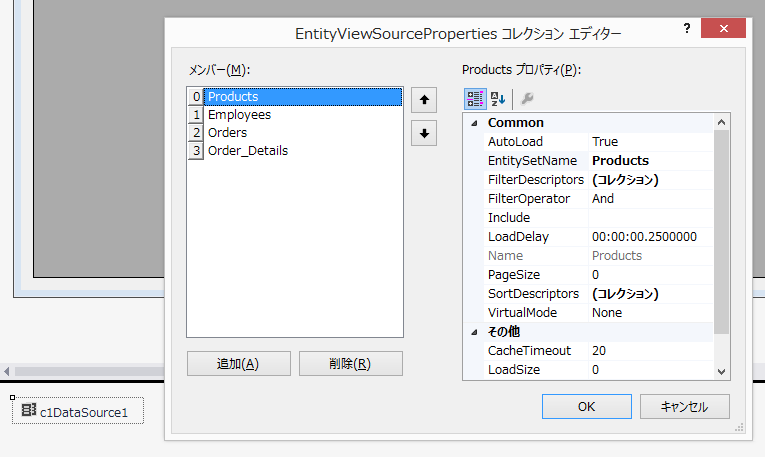Click FilterDescriptors (コレクション) value
The height and width of the screenshot is (457, 765).
coord(651,179)
